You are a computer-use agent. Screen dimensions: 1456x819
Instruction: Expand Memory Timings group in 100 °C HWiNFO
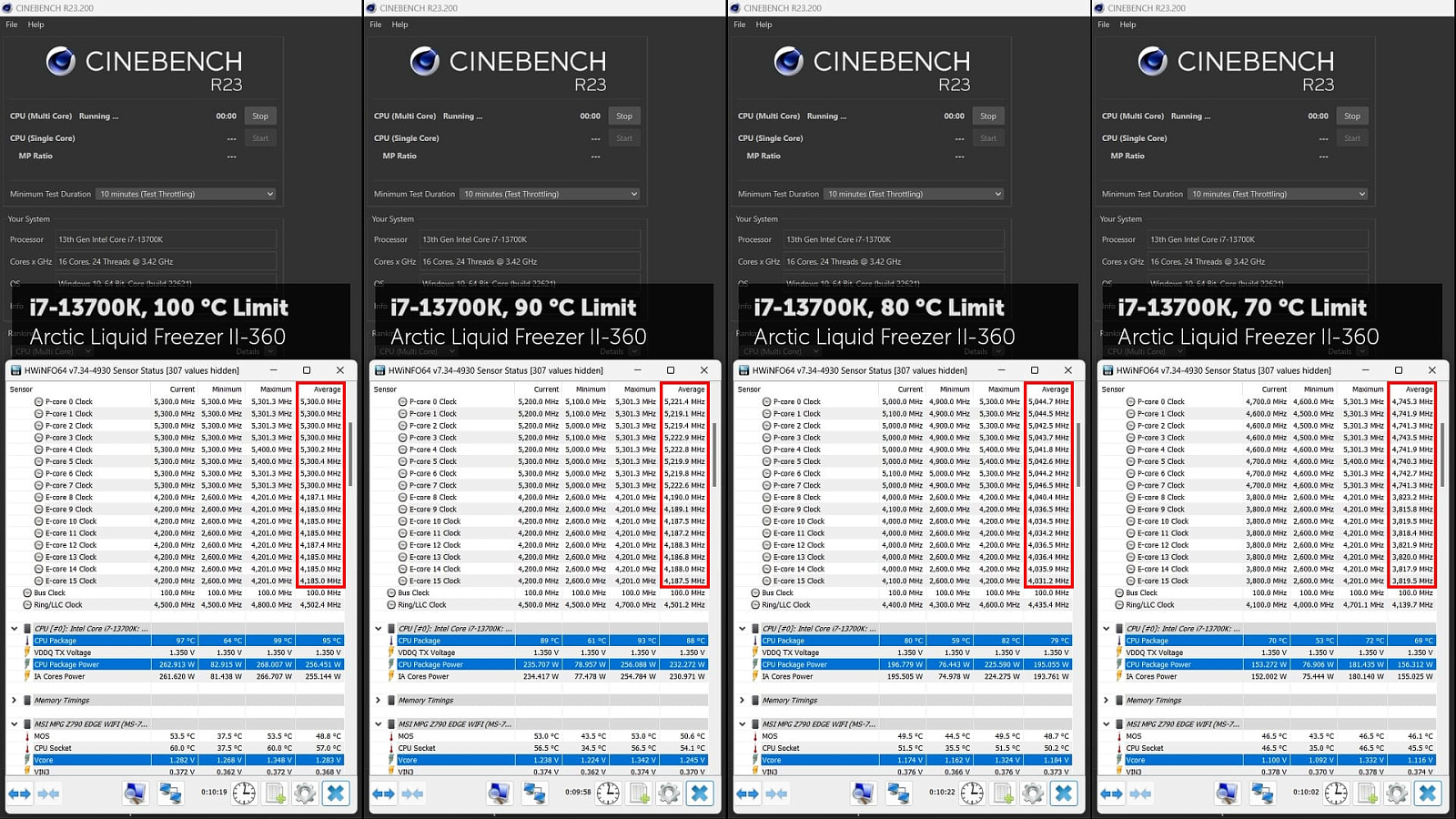pyautogui.click(x=15, y=700)
